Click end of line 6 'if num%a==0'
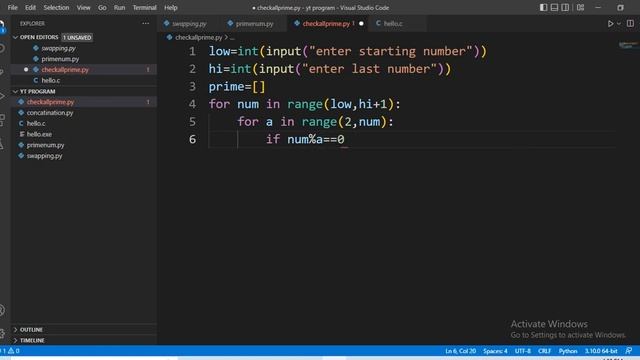640x360 pixels. point(345,139)
